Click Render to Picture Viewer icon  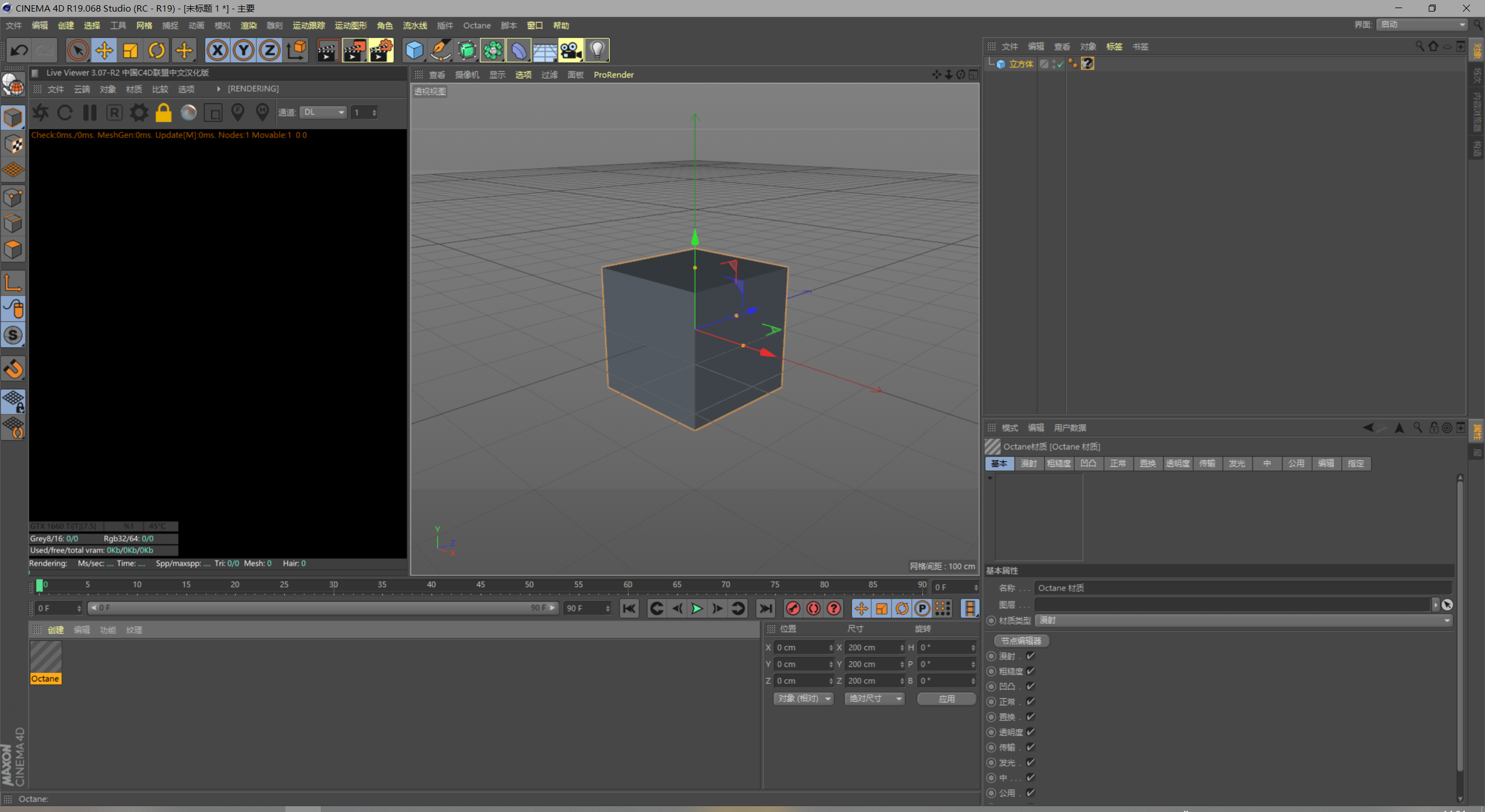click(354, 50)
